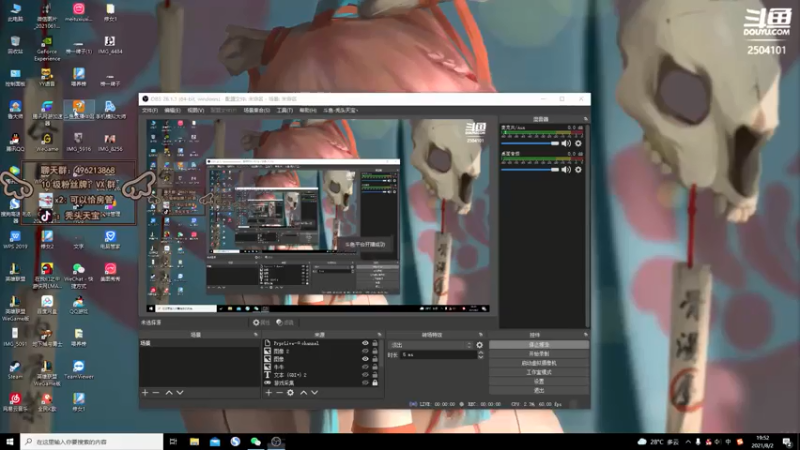Adjust the first mixer channel volume slider
800x450 pixels.
(530, 143)
